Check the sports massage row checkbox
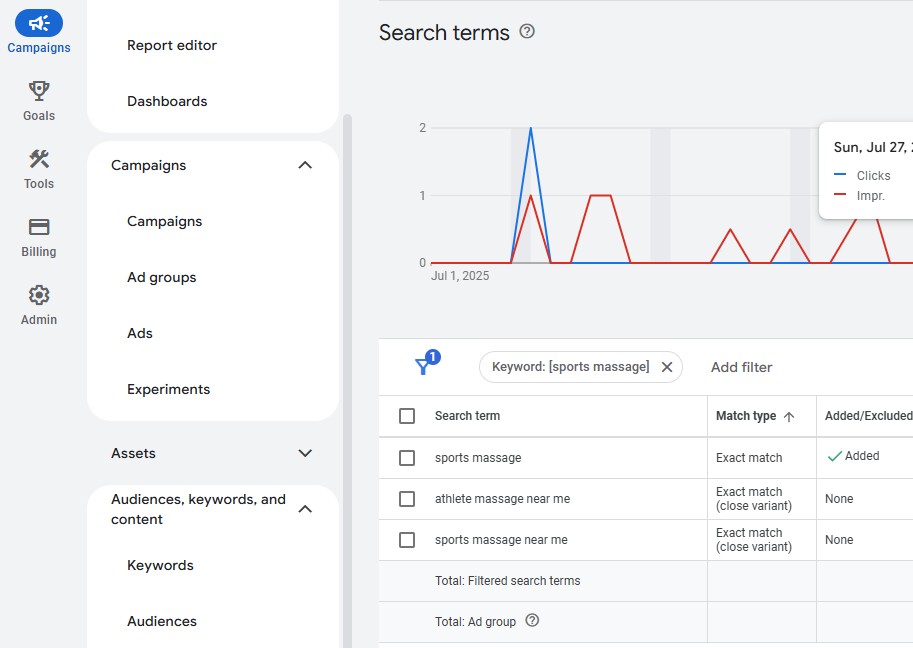This screenshot has width=913, height=648. pyautogui.click(x=407, y=458)
